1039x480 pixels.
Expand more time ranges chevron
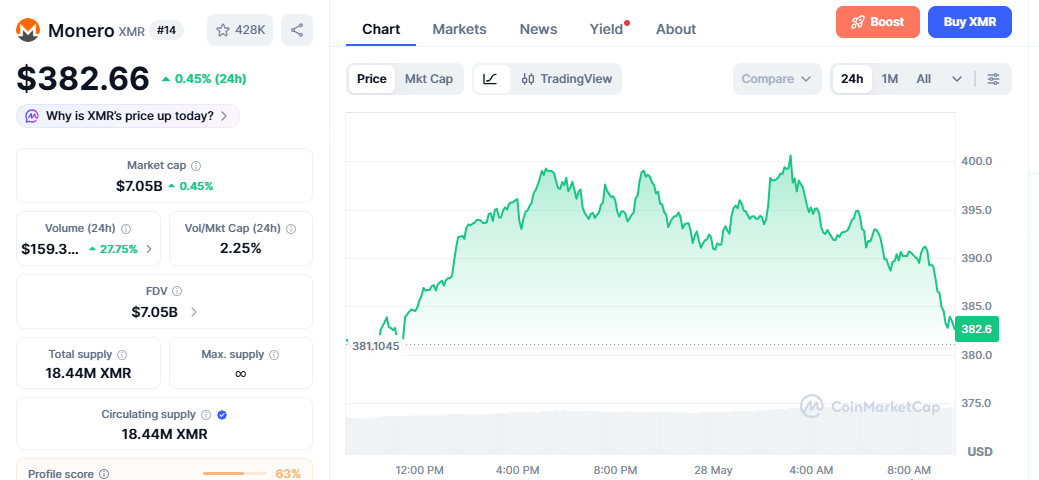pyautogui.click(x=957, y=79)
